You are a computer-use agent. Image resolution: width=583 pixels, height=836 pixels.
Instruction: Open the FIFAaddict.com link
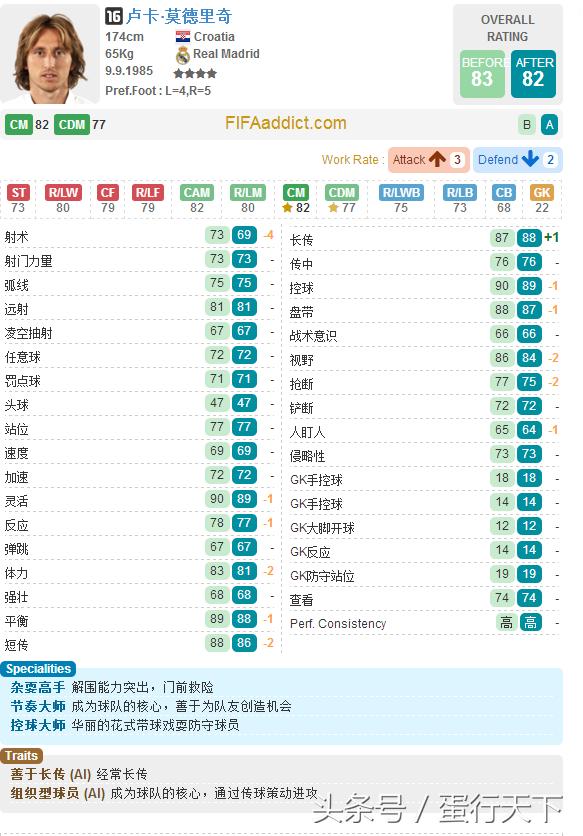tap(285, 123)
